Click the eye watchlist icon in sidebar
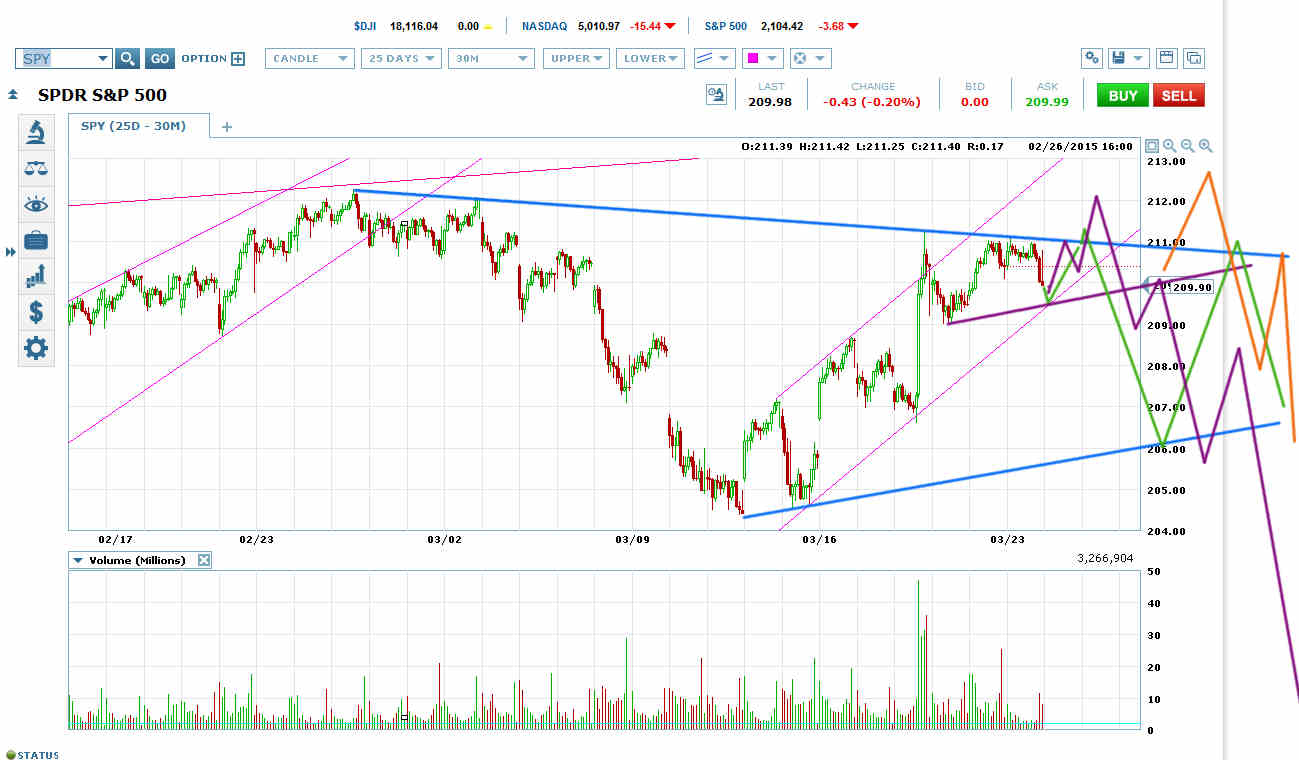This screenshot has height=760, width=1299. (x=36, y=204)
